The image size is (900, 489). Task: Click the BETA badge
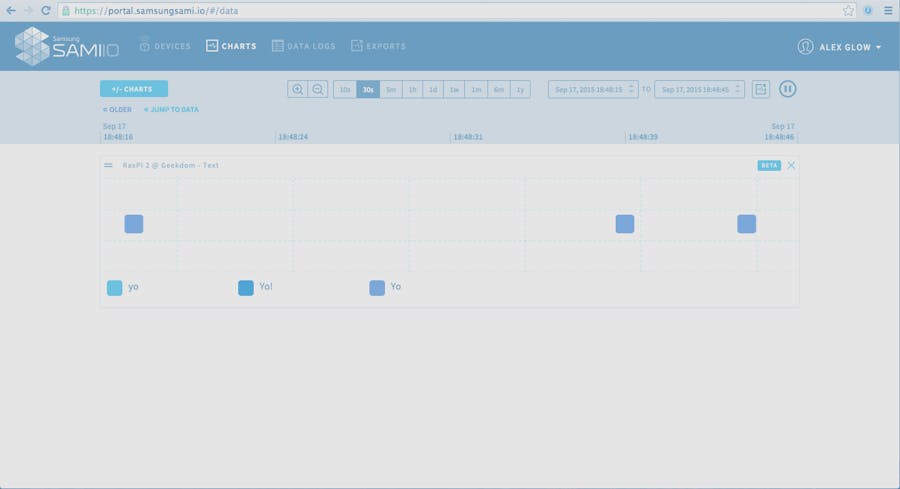pyautogui.click(x=769, y=165)
